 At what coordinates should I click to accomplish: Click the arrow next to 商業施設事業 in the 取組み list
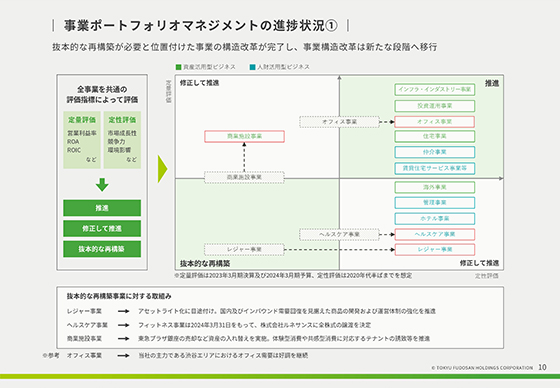(x=124, y=338)
